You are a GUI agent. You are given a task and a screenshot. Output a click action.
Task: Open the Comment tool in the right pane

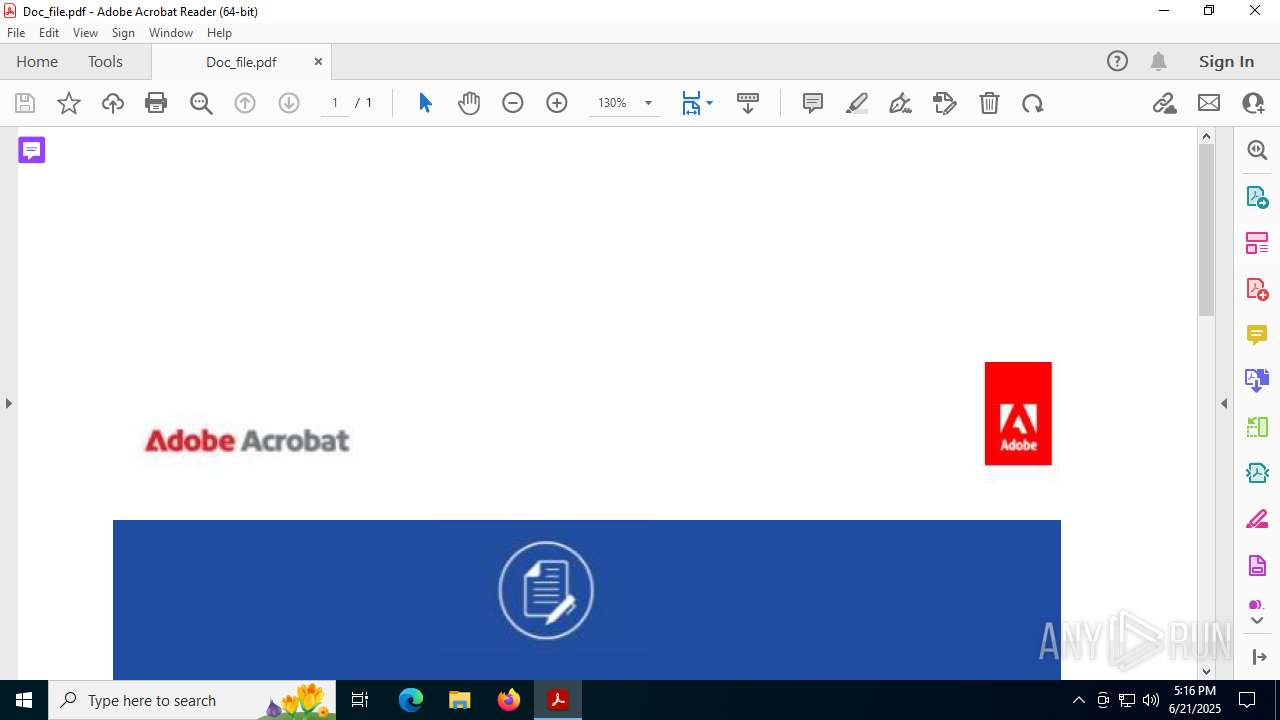pyautogui.click(x=1257, y=334)
